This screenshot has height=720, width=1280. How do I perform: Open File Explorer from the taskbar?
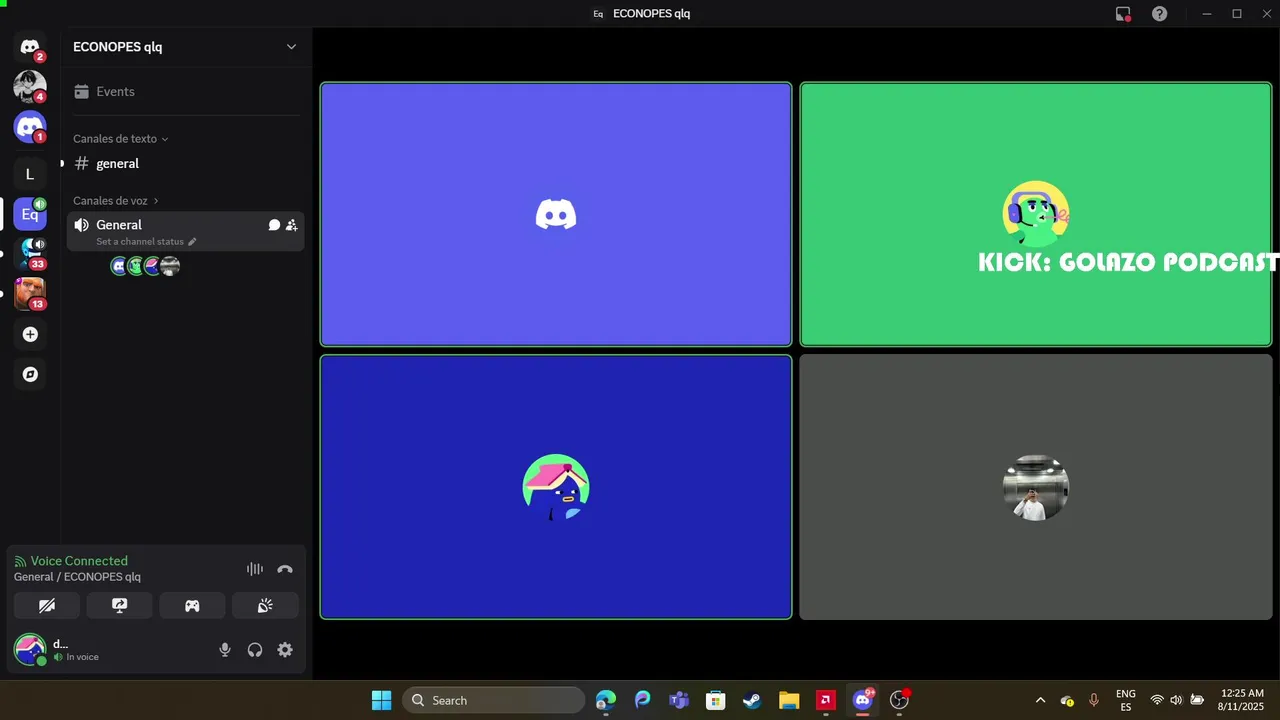click(789, 700)
